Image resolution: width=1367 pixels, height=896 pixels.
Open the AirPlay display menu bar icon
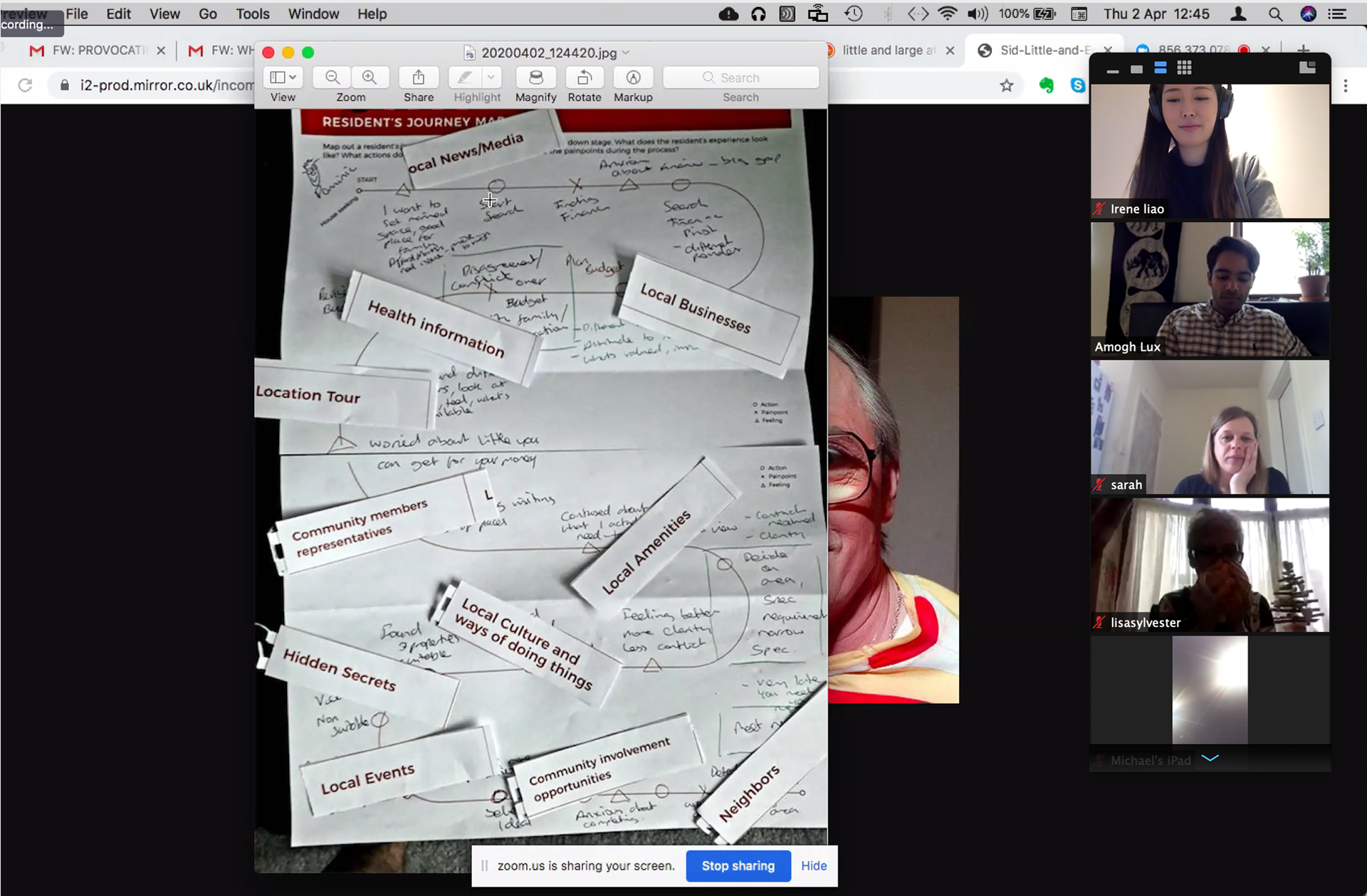coord(818,14)
